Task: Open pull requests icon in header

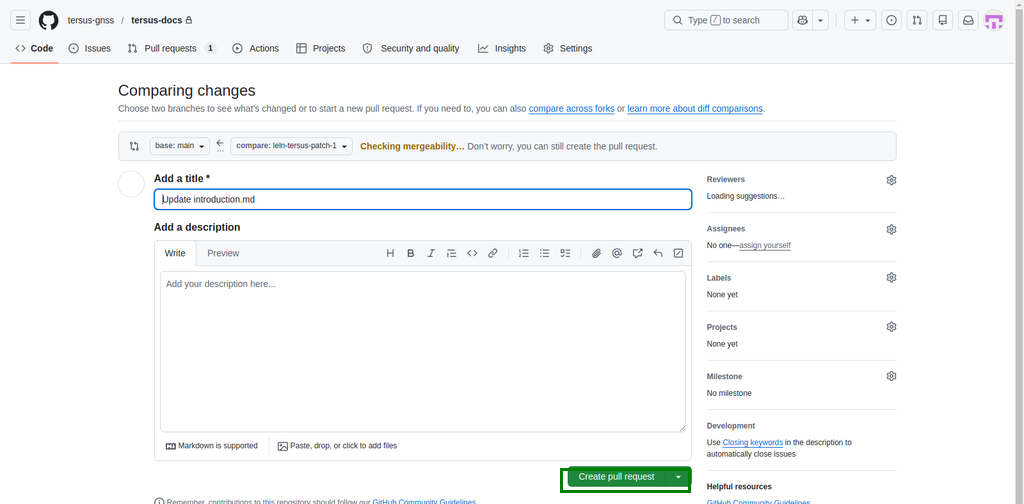Action: (917, 20)
